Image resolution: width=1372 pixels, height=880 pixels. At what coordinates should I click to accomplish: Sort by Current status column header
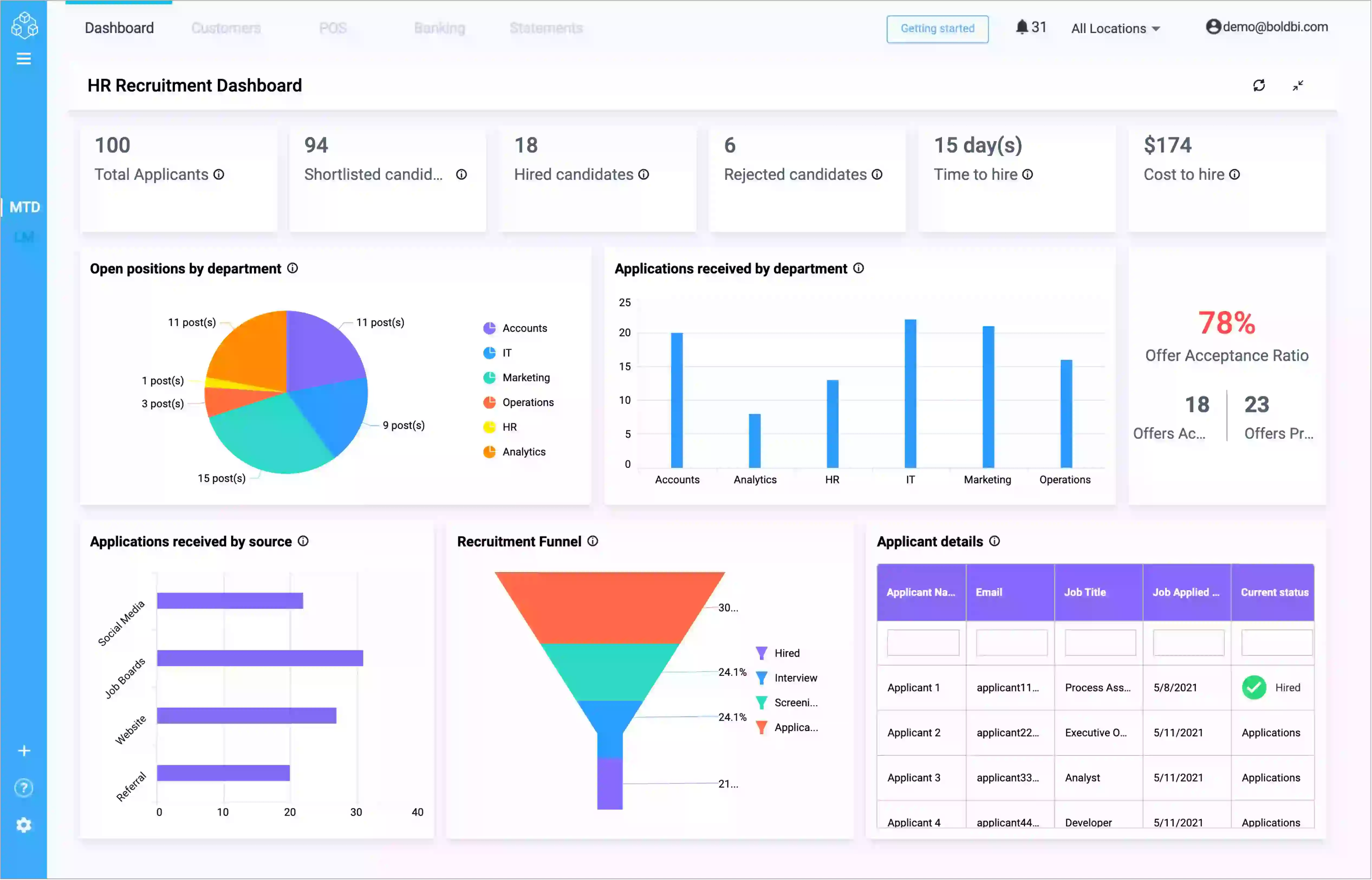[1274, 592]
